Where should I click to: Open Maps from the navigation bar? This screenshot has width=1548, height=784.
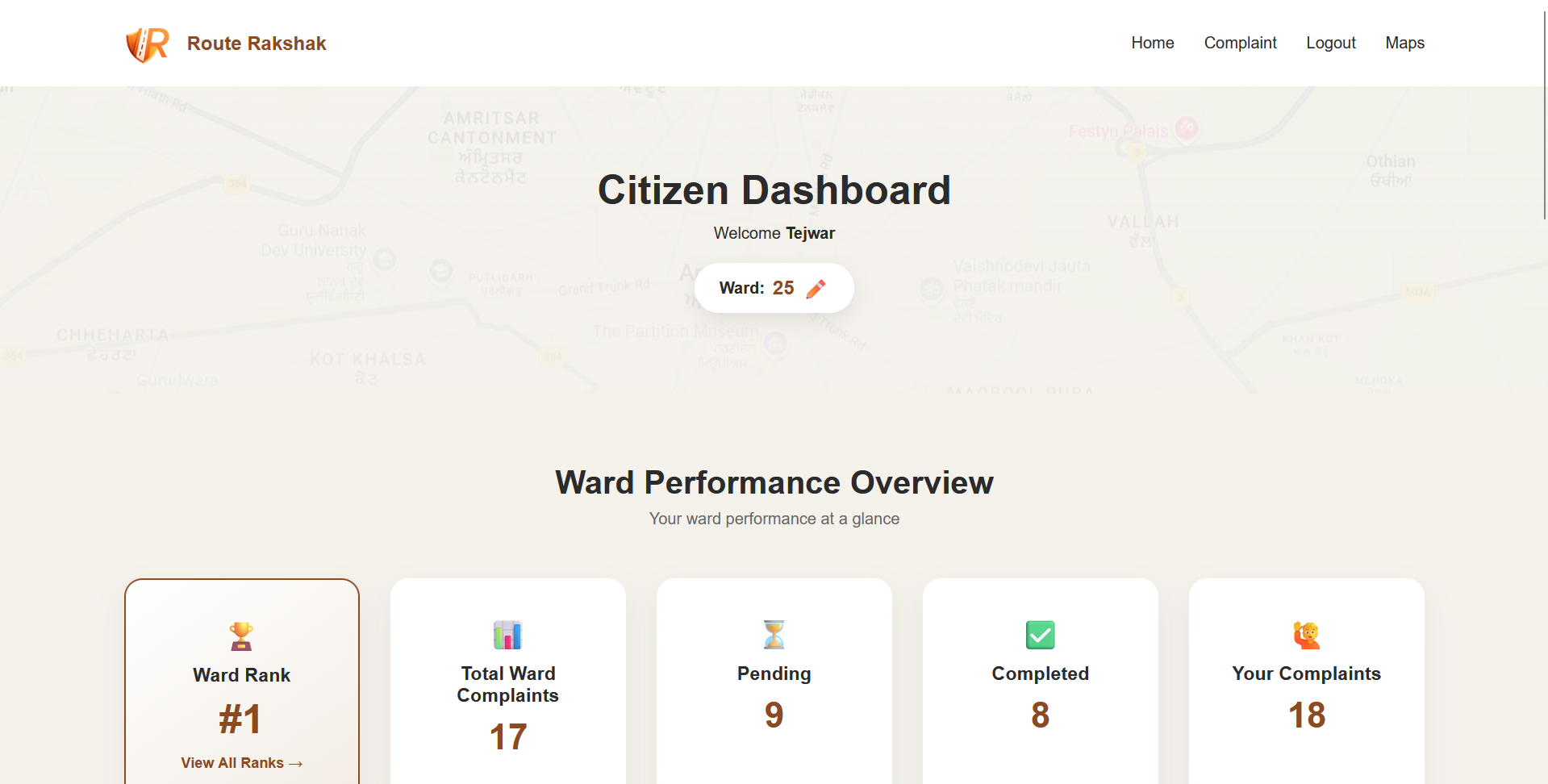click(1404, 43)
